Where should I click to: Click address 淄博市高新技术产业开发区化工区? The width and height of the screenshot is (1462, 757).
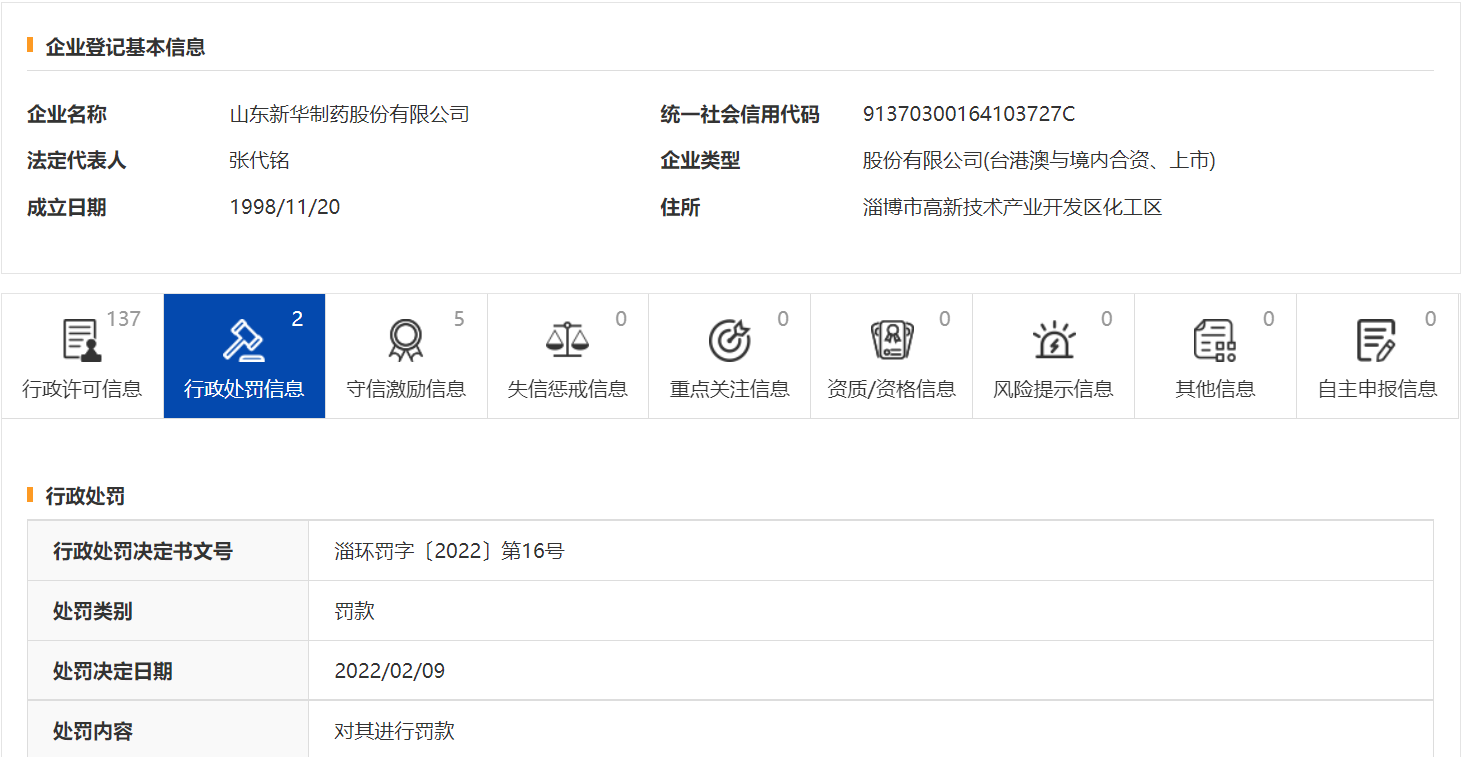pos(1013,208)
